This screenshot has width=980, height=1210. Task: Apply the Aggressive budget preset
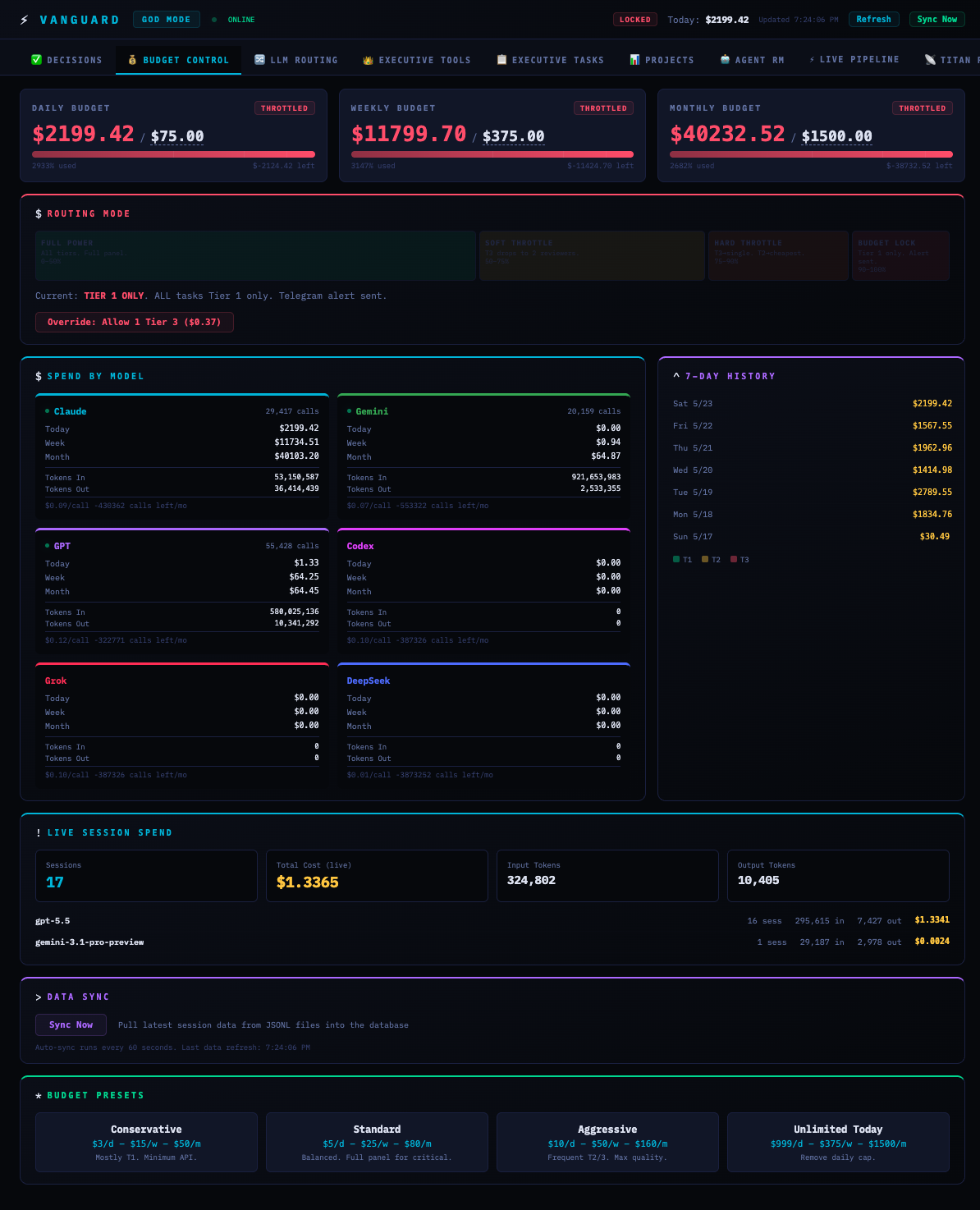pos(607,1142)
